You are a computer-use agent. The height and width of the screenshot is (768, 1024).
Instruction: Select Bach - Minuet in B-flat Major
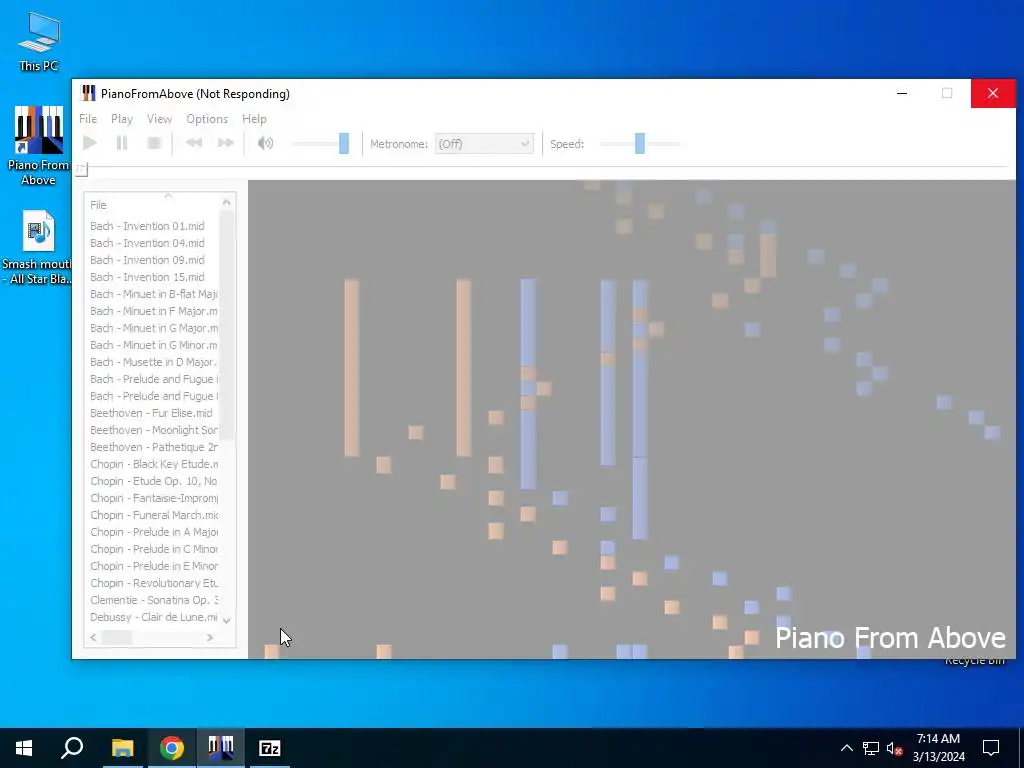(154, 294)
